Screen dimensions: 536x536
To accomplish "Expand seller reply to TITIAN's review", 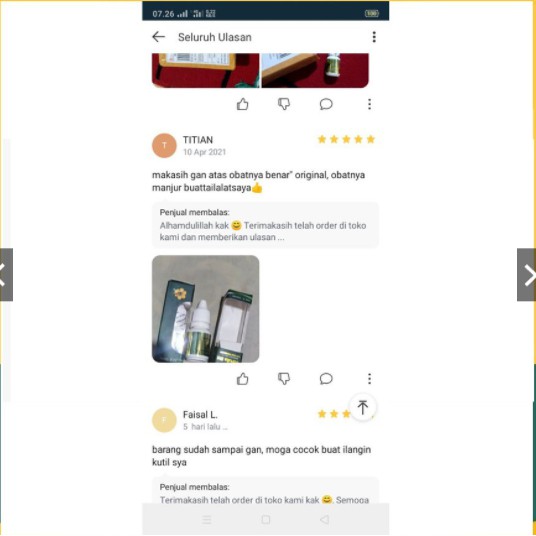I will [265, 225].
